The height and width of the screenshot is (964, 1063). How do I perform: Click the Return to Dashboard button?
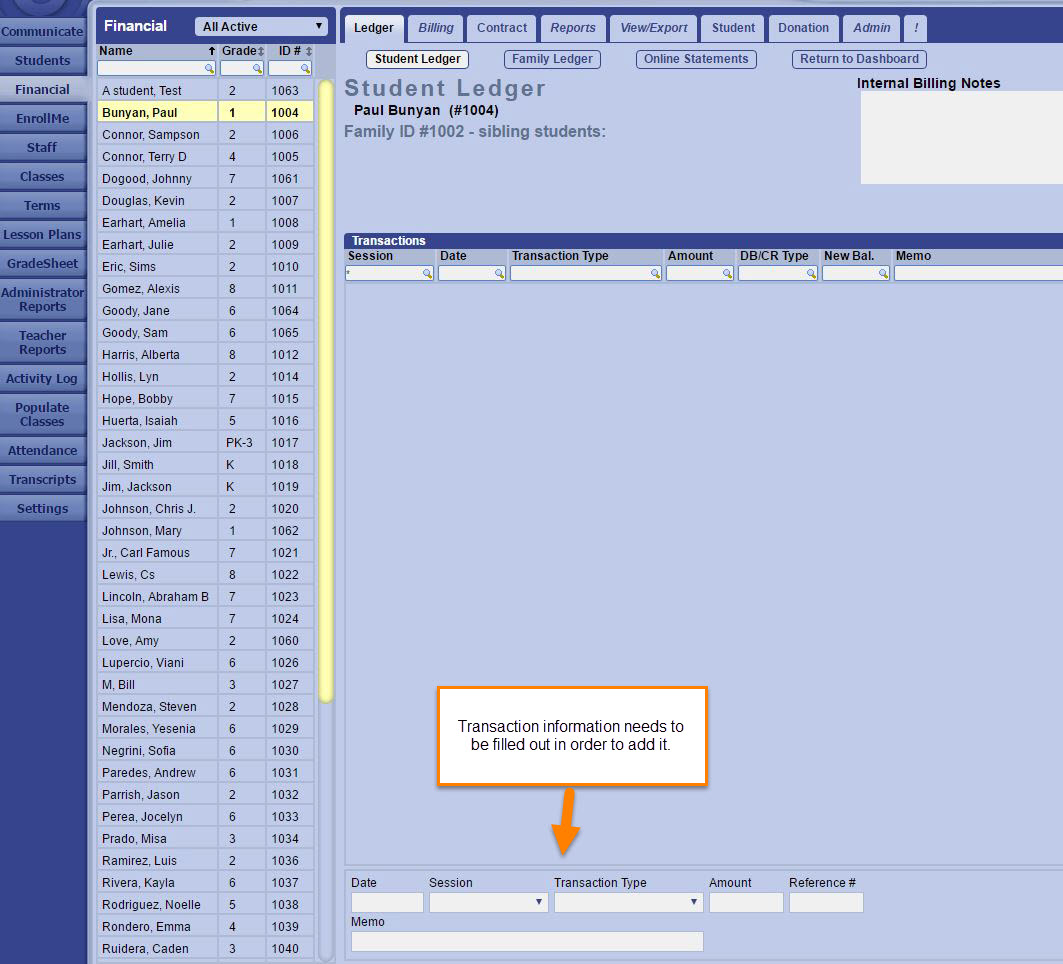(859, 59)
